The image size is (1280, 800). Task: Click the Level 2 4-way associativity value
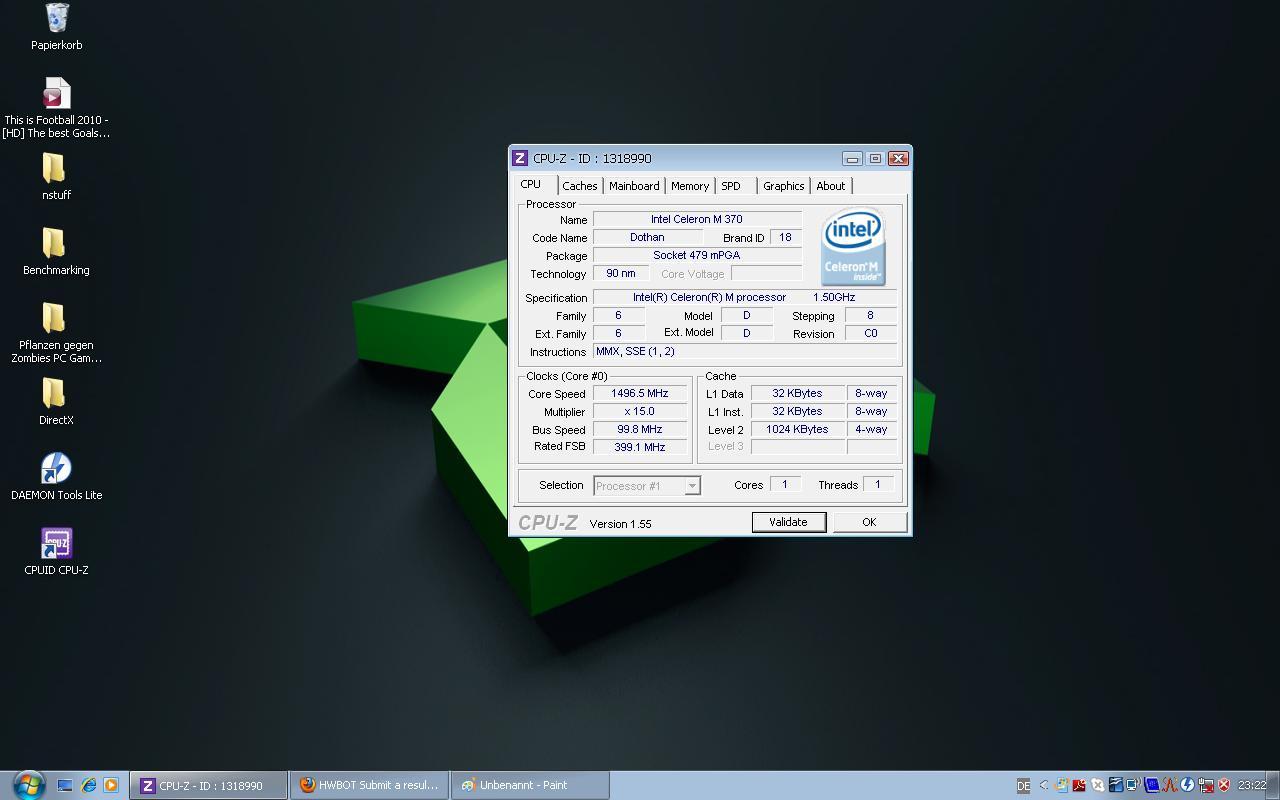click(x=871, y=429)
